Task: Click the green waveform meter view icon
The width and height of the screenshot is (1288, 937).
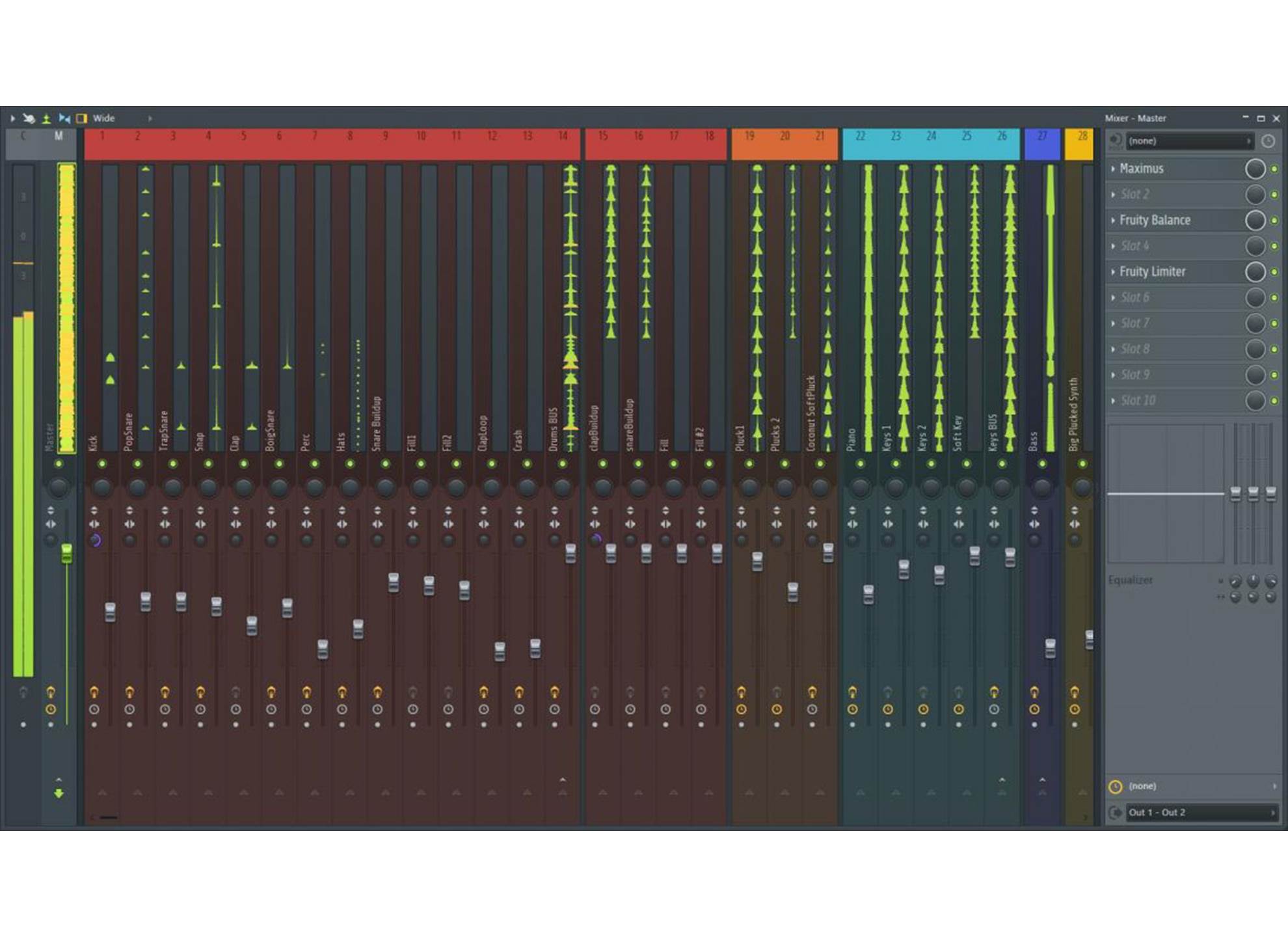Action: click(x=46, y=118)
